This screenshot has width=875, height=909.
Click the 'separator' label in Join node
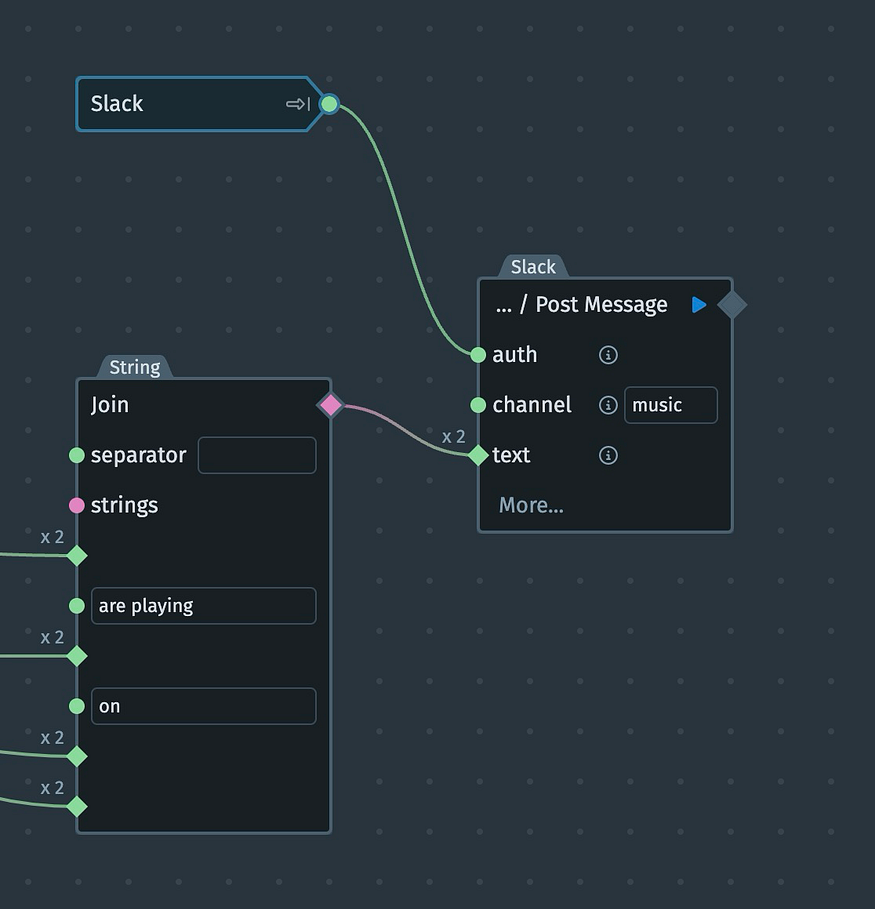pos(139,455)
